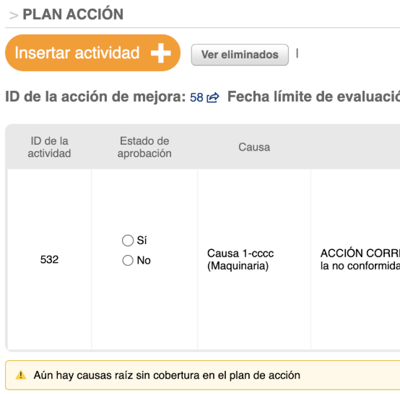The width and height of the screenshot is (400, 394).
Task: Click activity ID 532 cell
Action: [x=49, y=259]
